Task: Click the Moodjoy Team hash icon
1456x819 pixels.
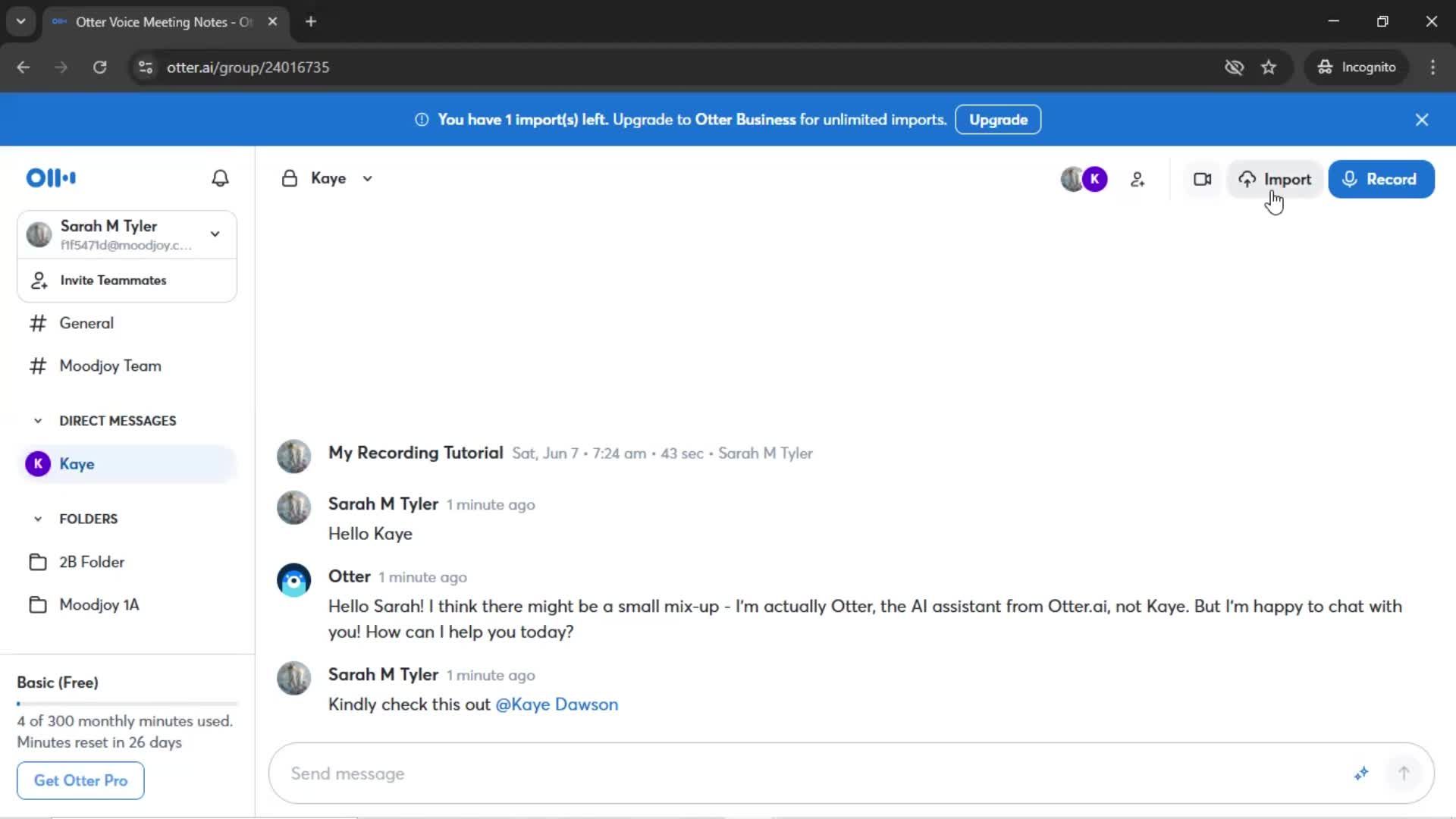Action: 38,366
